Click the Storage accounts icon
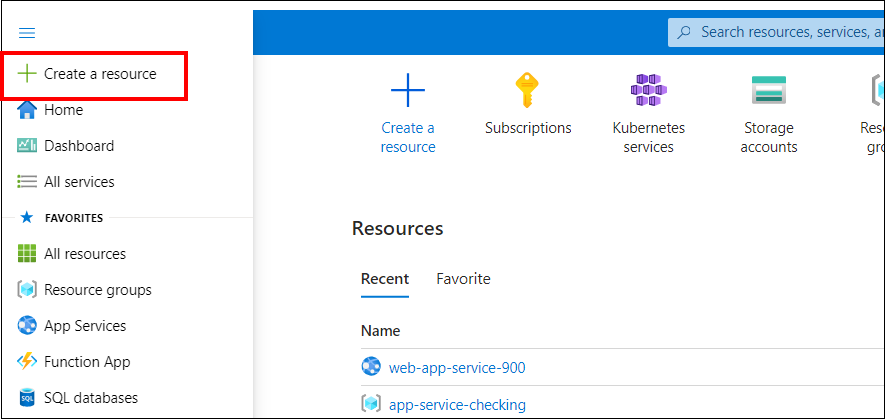The height and width of the screenshot is (419, 885). [x=769, y=90]
